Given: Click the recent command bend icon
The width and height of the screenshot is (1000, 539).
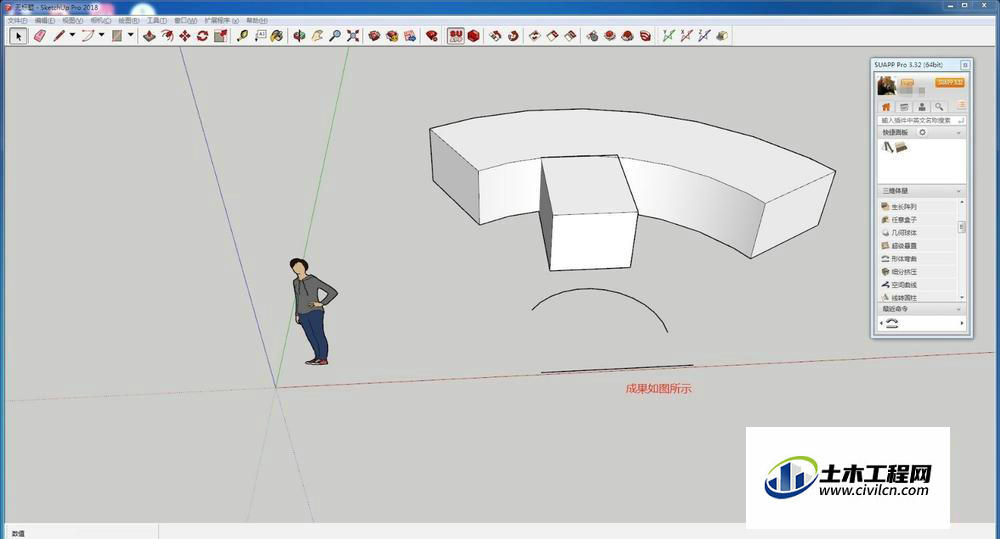Looking at the screenshot, I should [x=892, y=323].
